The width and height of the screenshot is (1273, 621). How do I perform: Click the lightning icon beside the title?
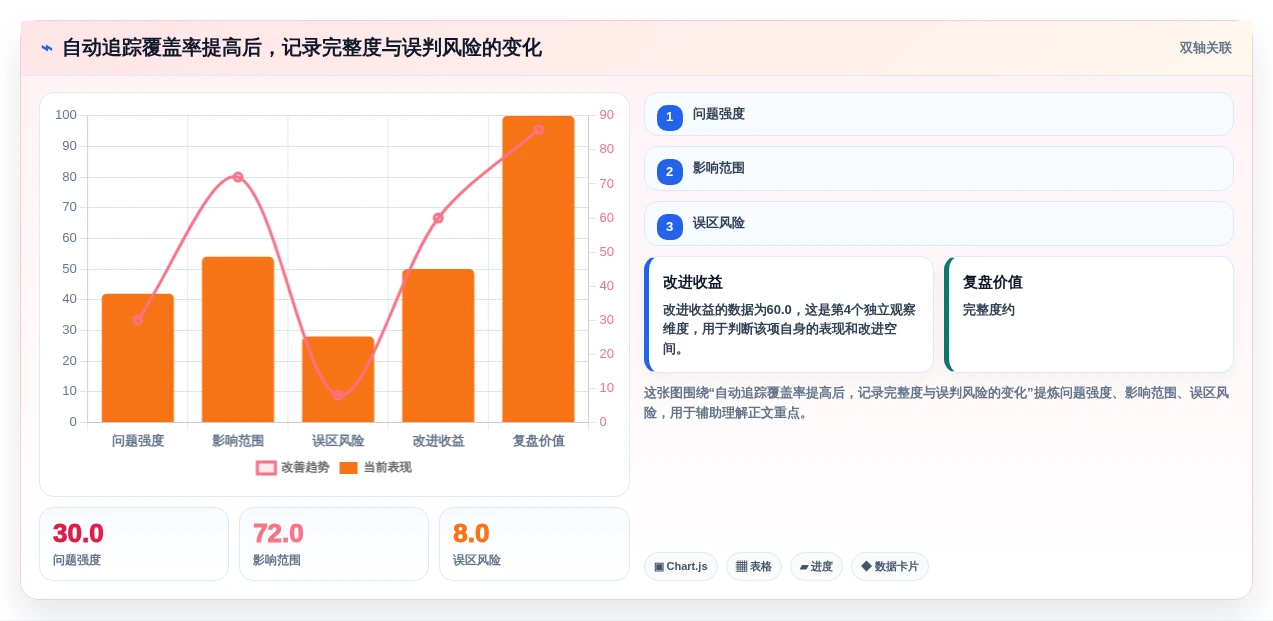(x=47, y=48)
